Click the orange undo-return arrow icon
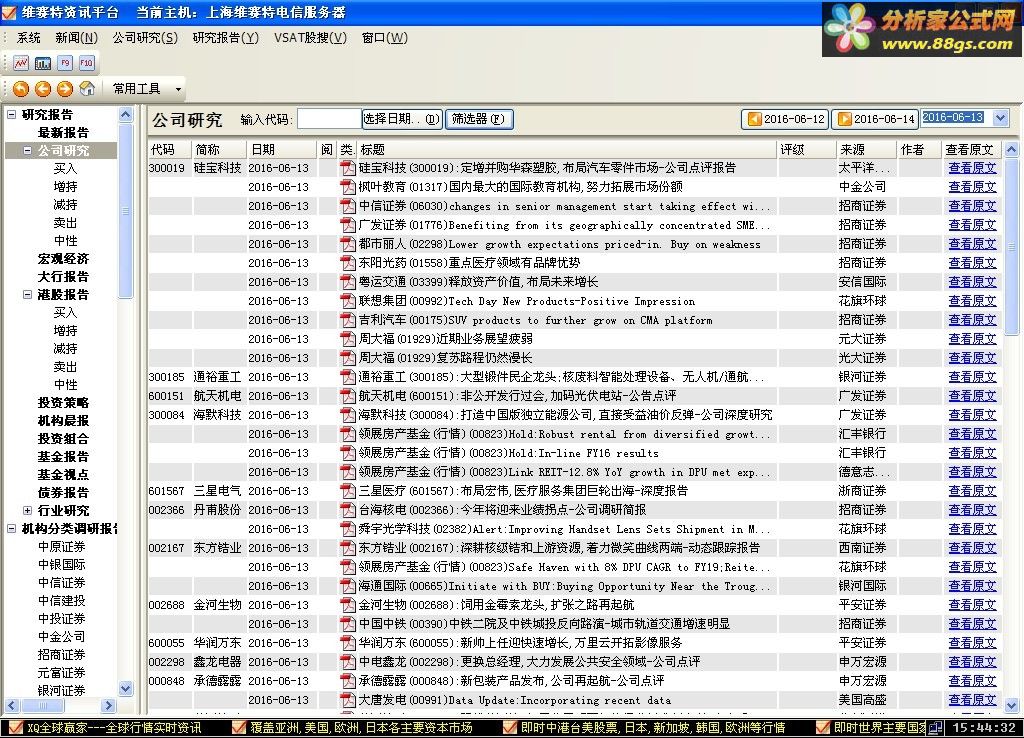 21,88
